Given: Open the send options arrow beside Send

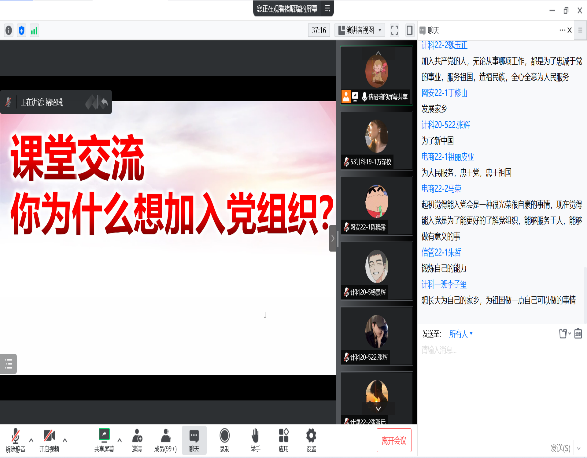Looking at the screenshot, I should (578, 448).
